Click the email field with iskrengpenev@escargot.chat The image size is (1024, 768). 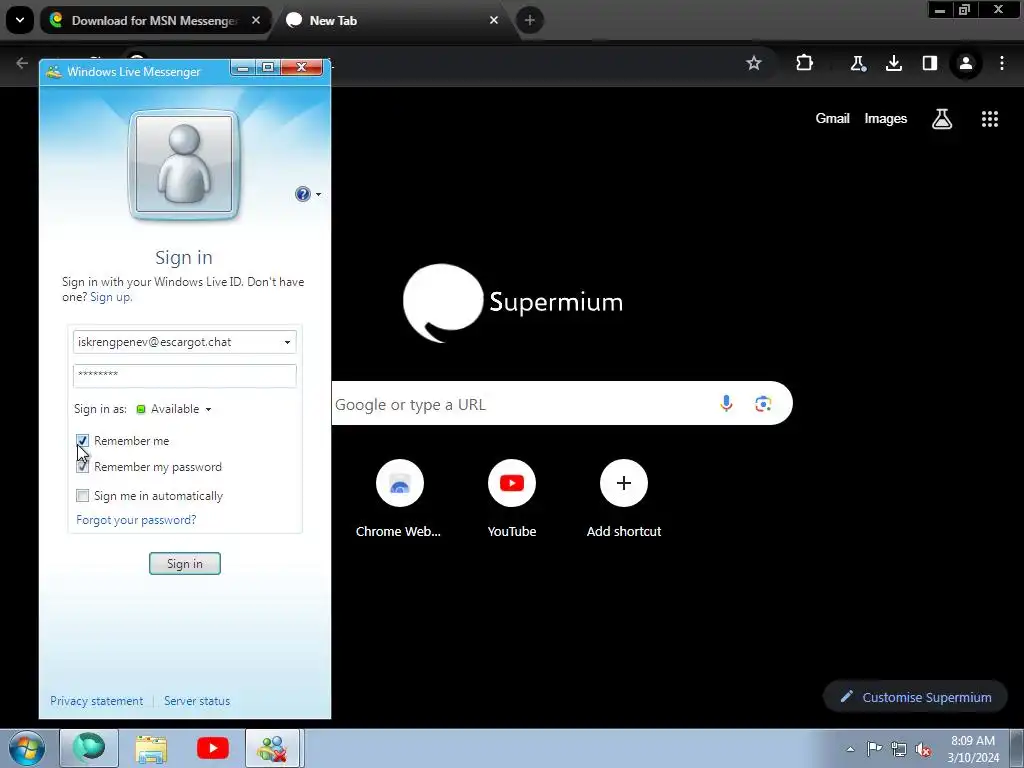pyautogui.click(x=185, y=342)
